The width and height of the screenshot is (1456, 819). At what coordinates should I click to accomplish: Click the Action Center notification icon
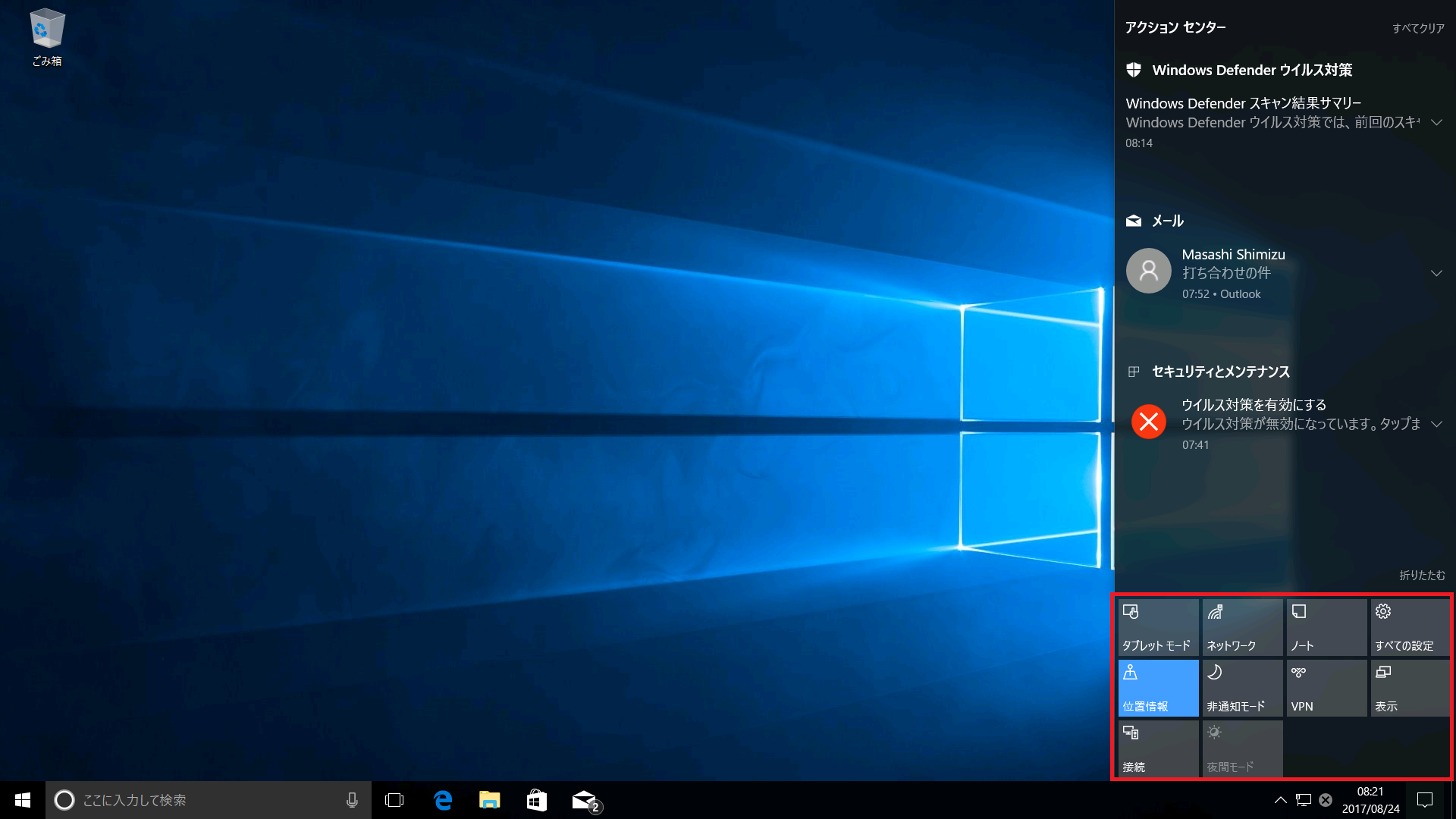coord(1425,800)
